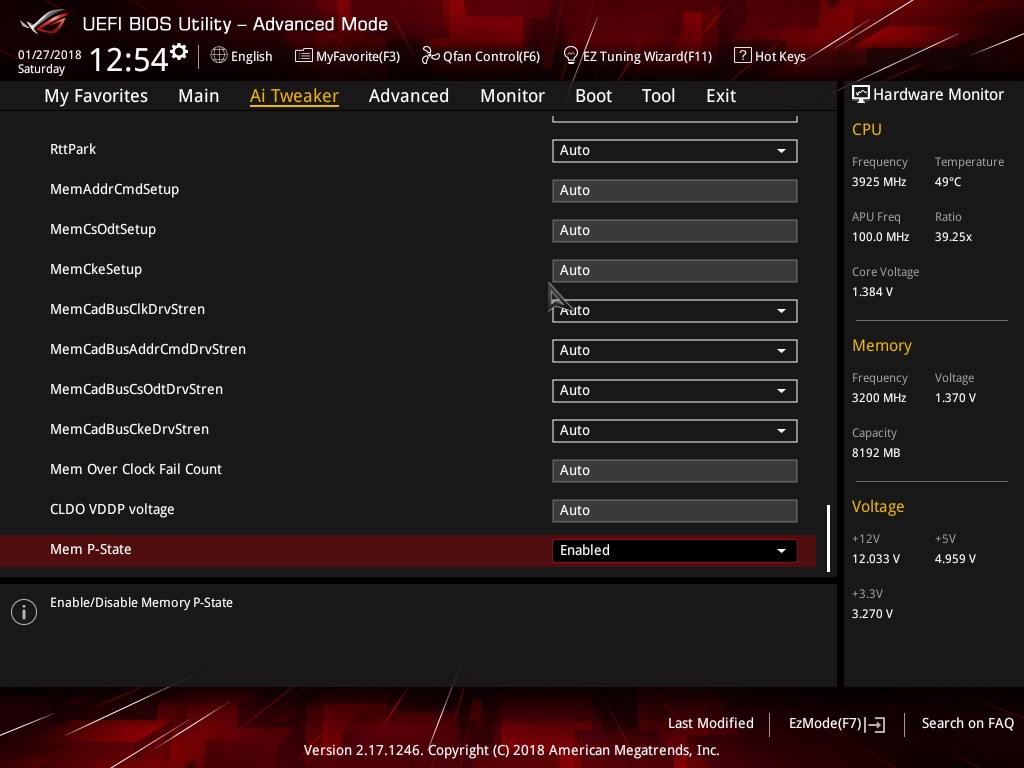This screenshot has width=1024, height=768.
Task: Click the EZ Tuning Wizard bulb icon
Action: (x=570, y=56)
